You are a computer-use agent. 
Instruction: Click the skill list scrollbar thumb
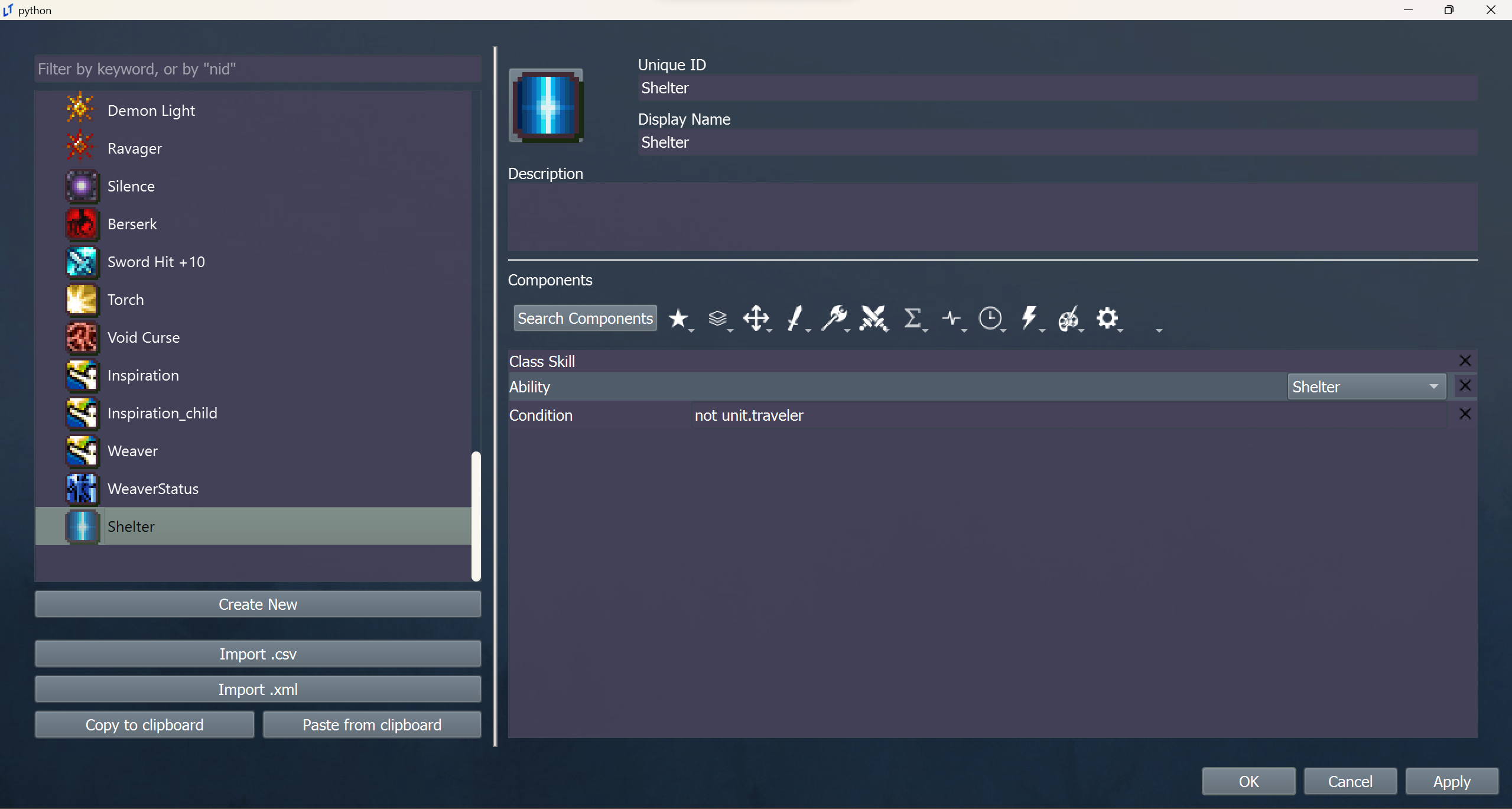[x=476, y=516]
